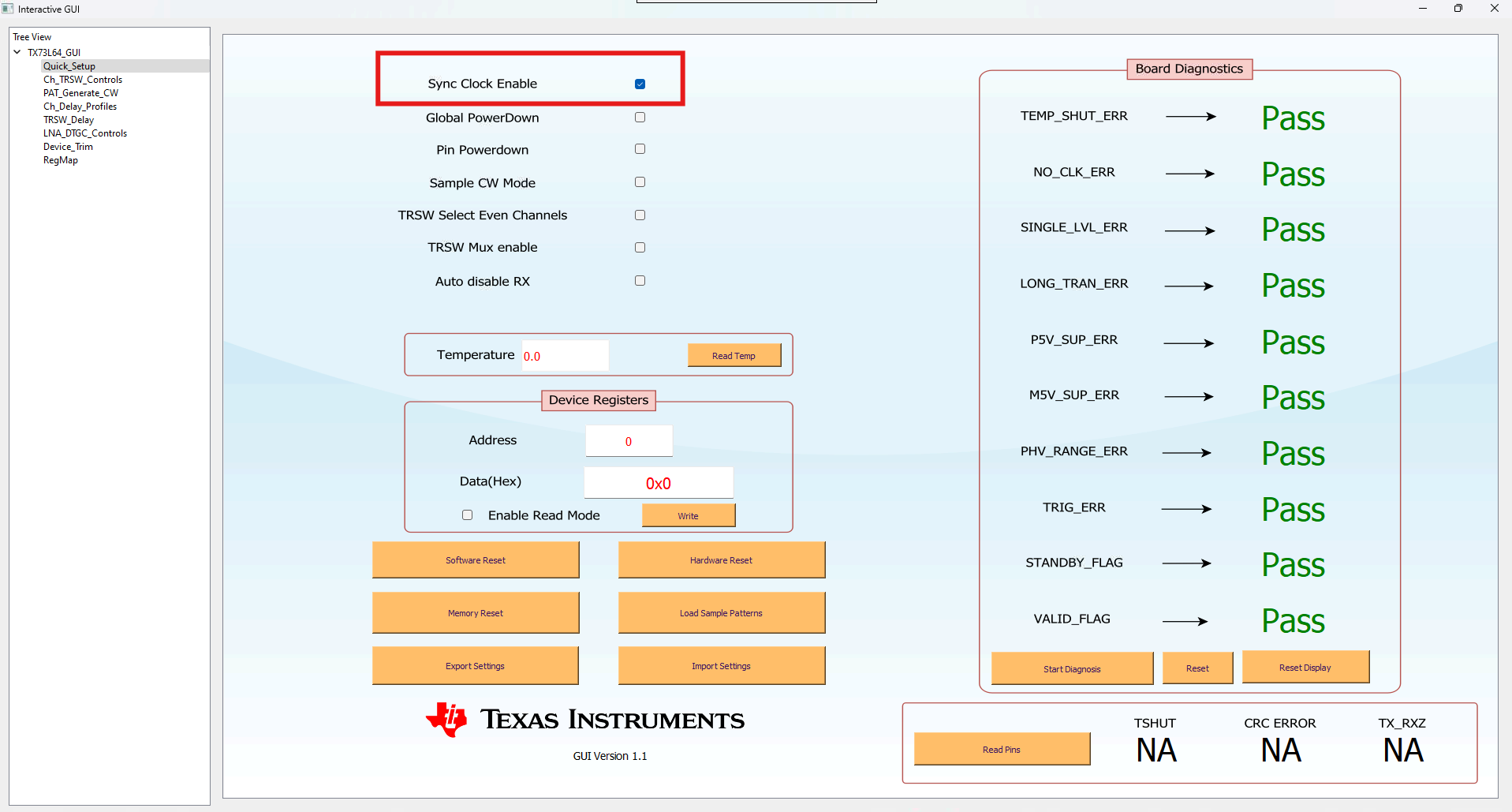Check the Enable Read Mode box

pyautogui.click(x=468, y=515)
